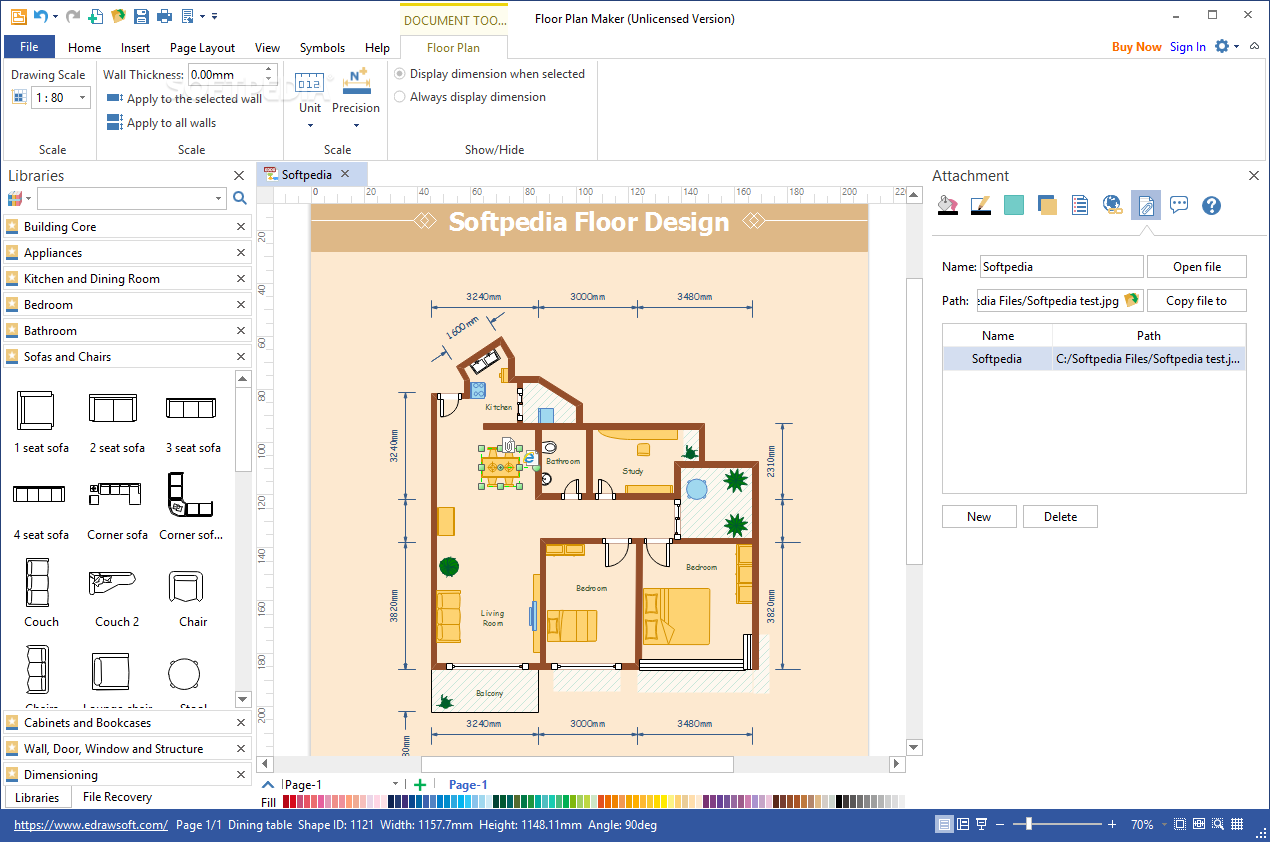The height and width of the screenshot is (842, 1270).
Task: Click the Print icon in quick toolbar
Action: 164,16
